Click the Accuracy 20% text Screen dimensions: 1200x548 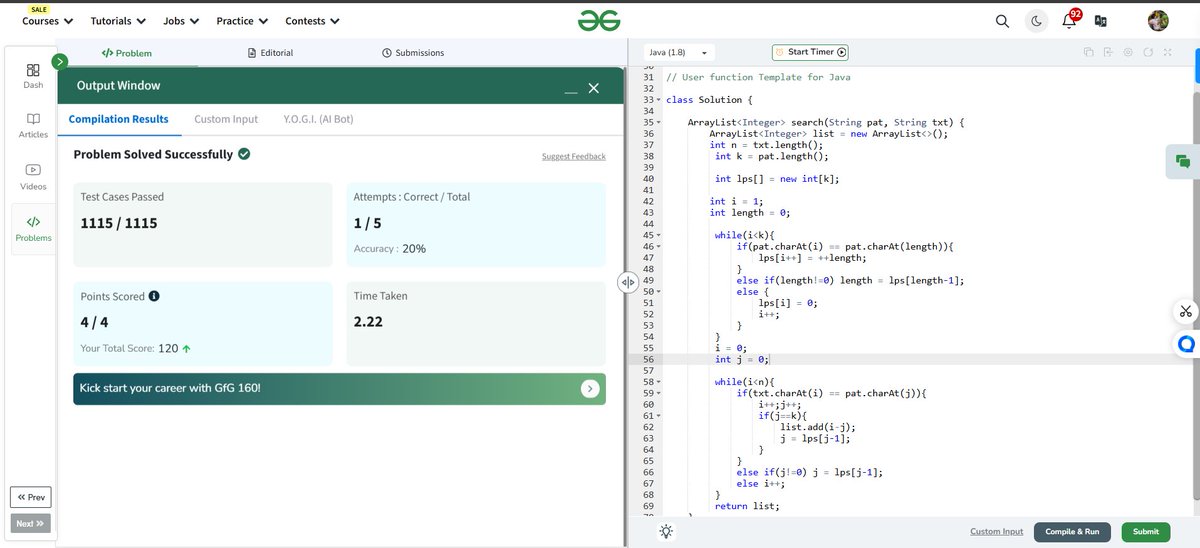[390, 248]
